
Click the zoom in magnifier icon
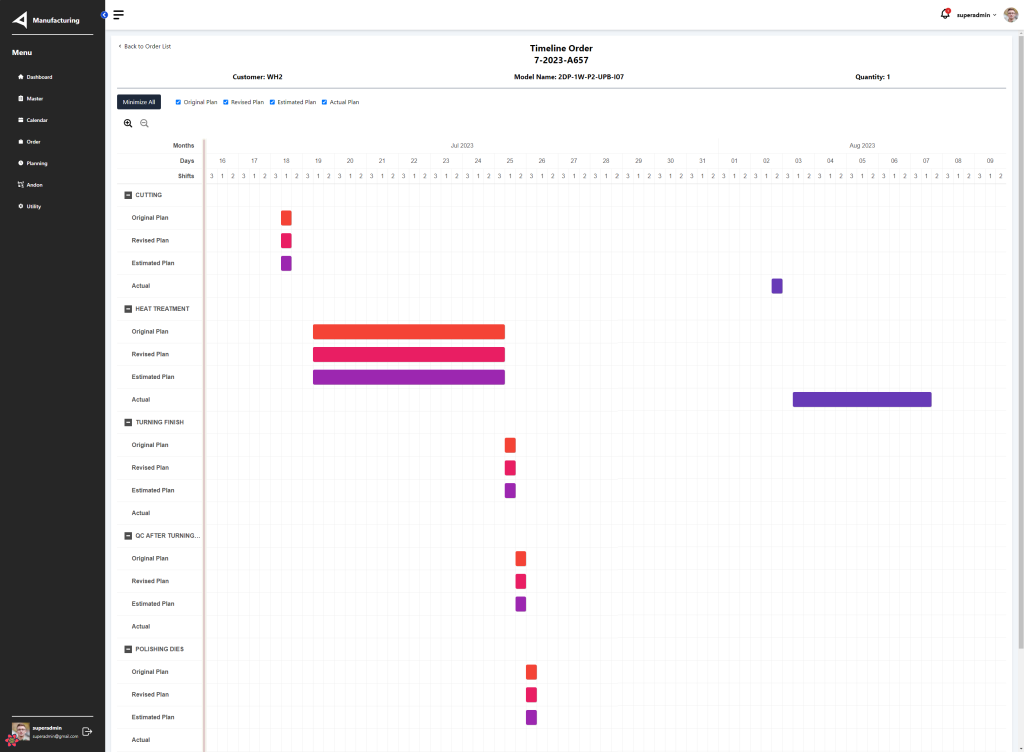click(x=128, y=123)
